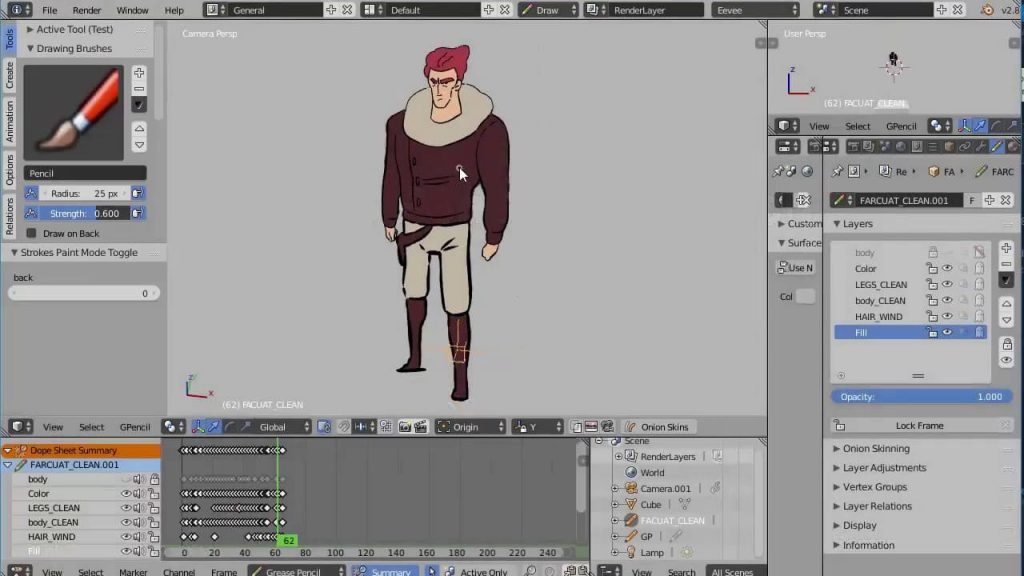Select the Camera.001 icon in the Outliner
This screenshot has height=576, width=1024.
click(x=630, y=488)
